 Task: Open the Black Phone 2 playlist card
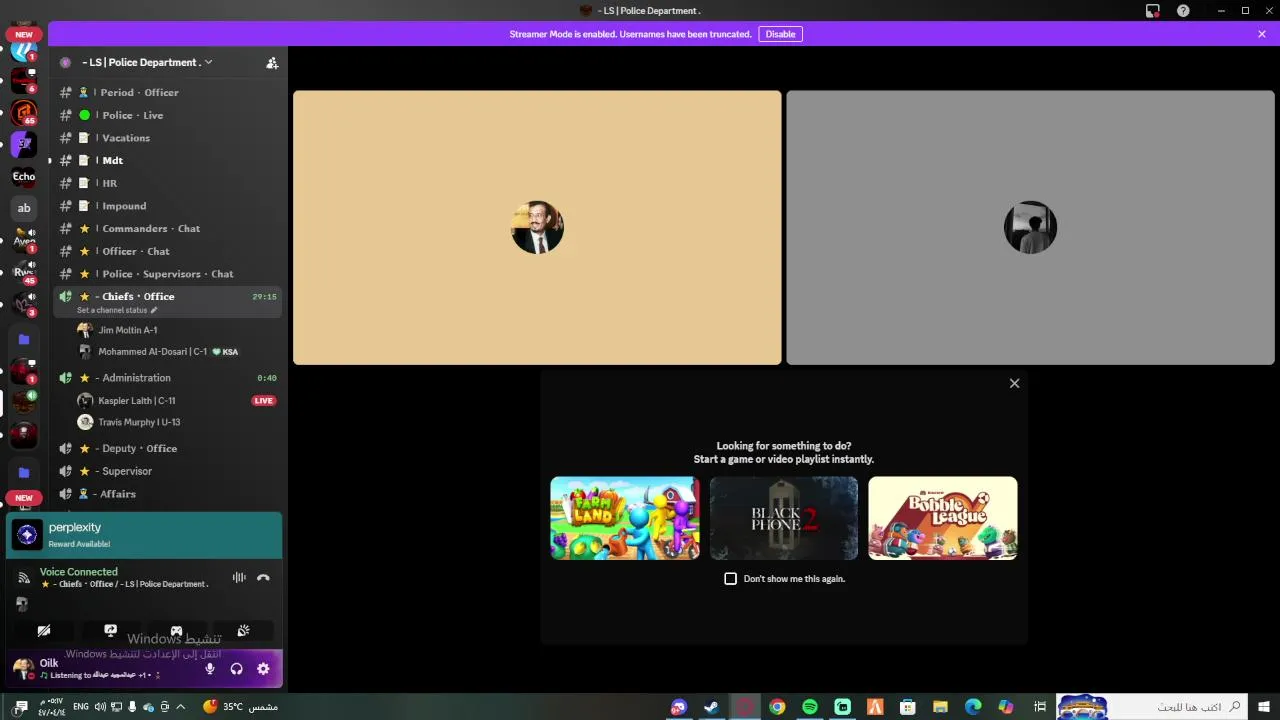pos(784,518)
